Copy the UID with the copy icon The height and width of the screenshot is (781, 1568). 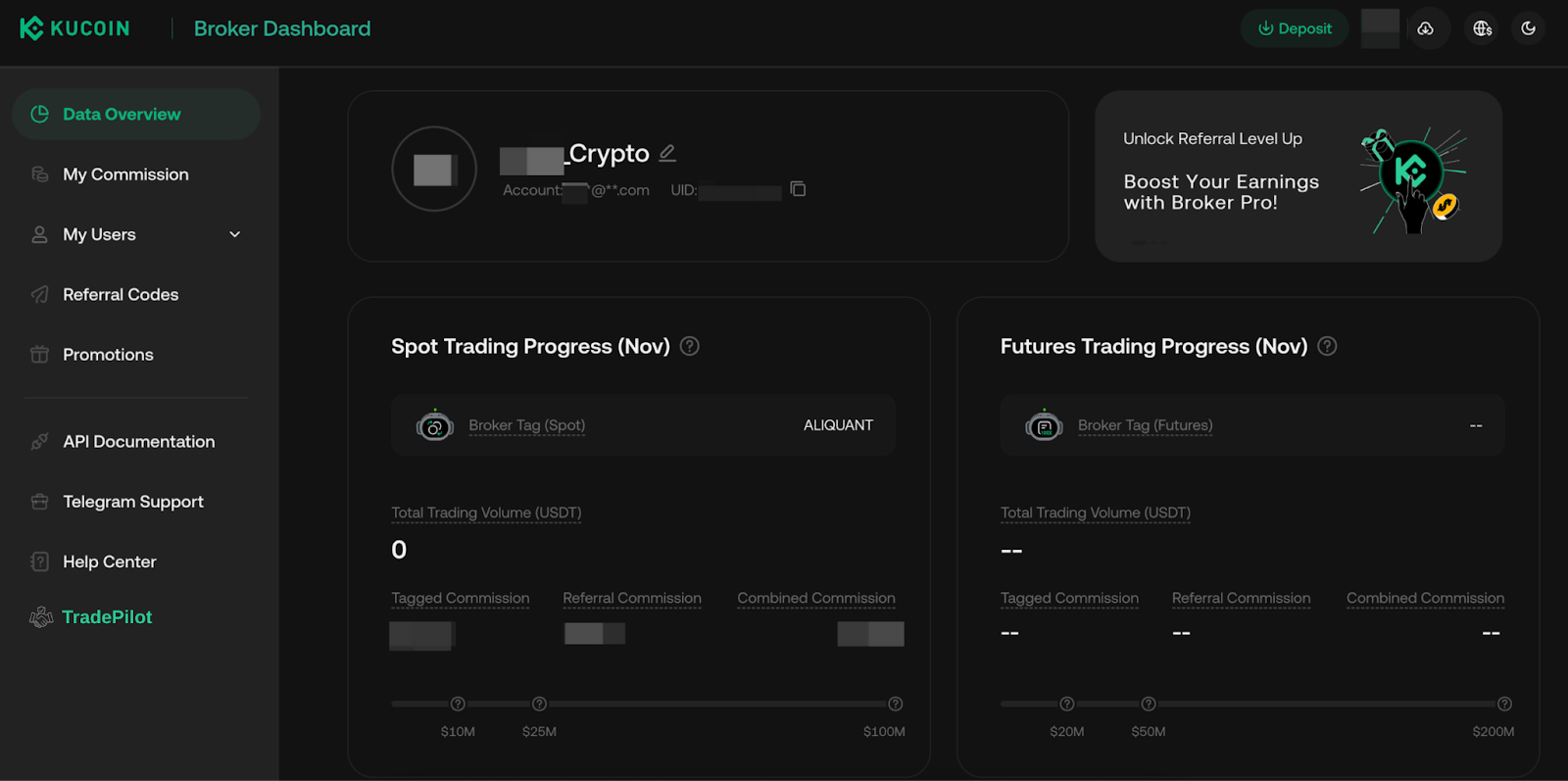[798, 189]
